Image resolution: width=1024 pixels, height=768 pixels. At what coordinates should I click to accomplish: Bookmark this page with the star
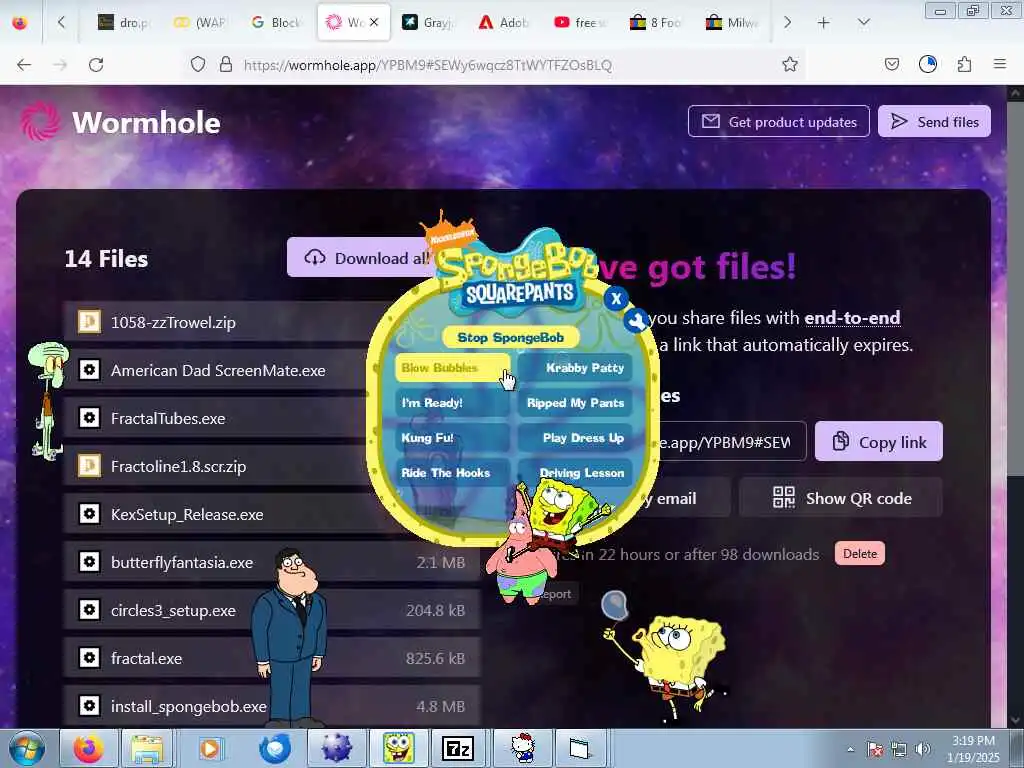pos(790,65)
